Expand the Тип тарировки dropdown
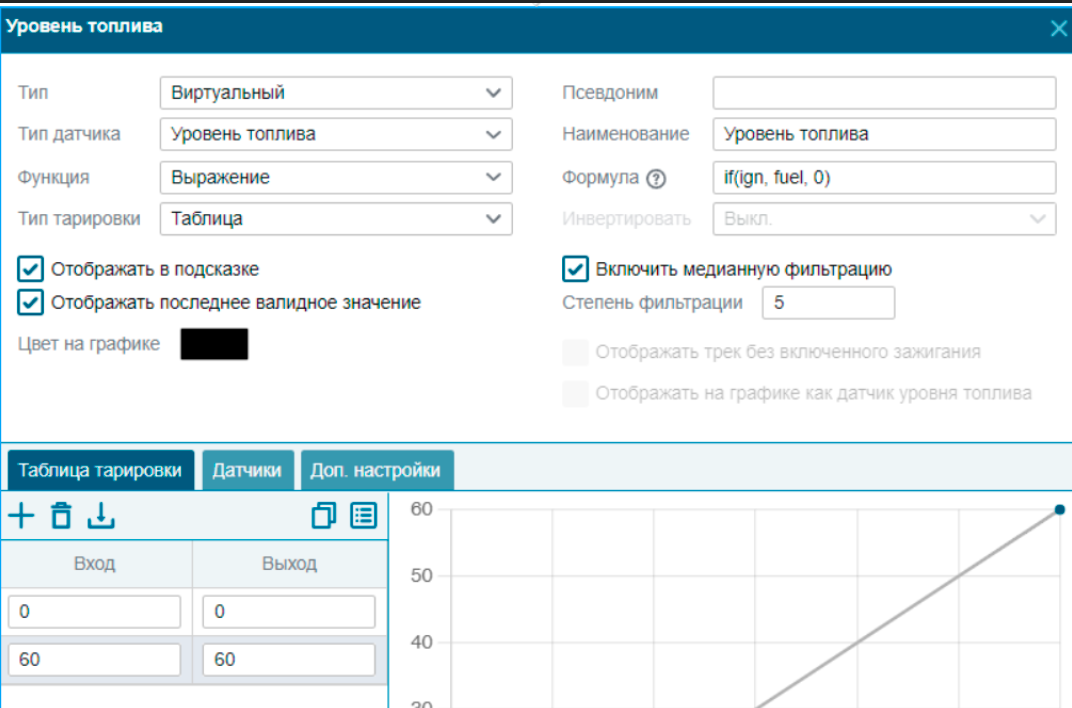Screen dimensions: 1072x708 pos(336,219)
